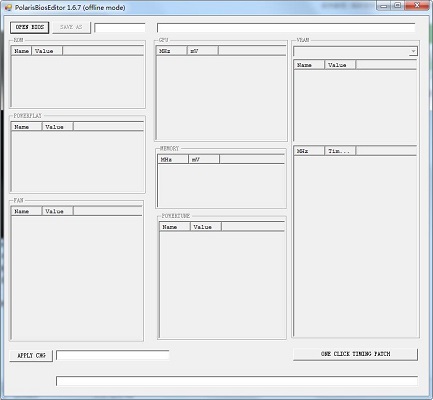Click the MHz column header in MEMORY table
The width and height of the screenshot is (433, 400).
173,159
